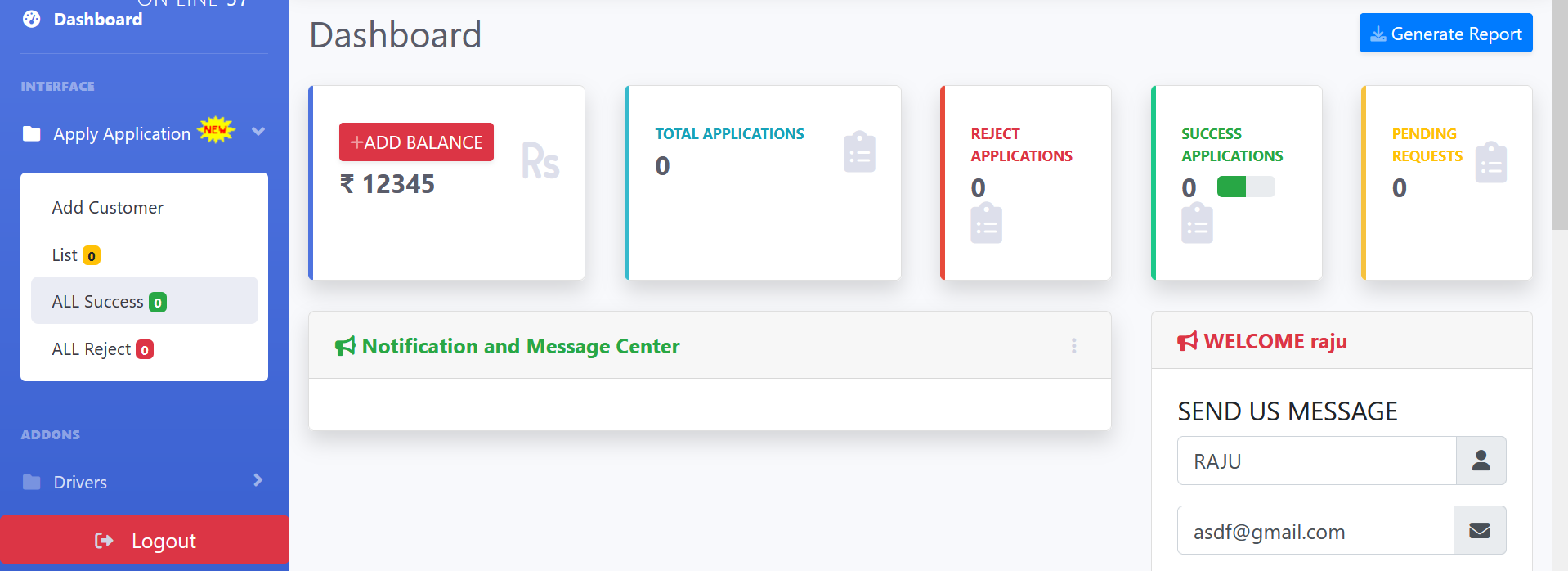Screen dimensions: 1568x571
Task: Click the megaphone icon beside Notification heading
Action: (x=345, y=347)
